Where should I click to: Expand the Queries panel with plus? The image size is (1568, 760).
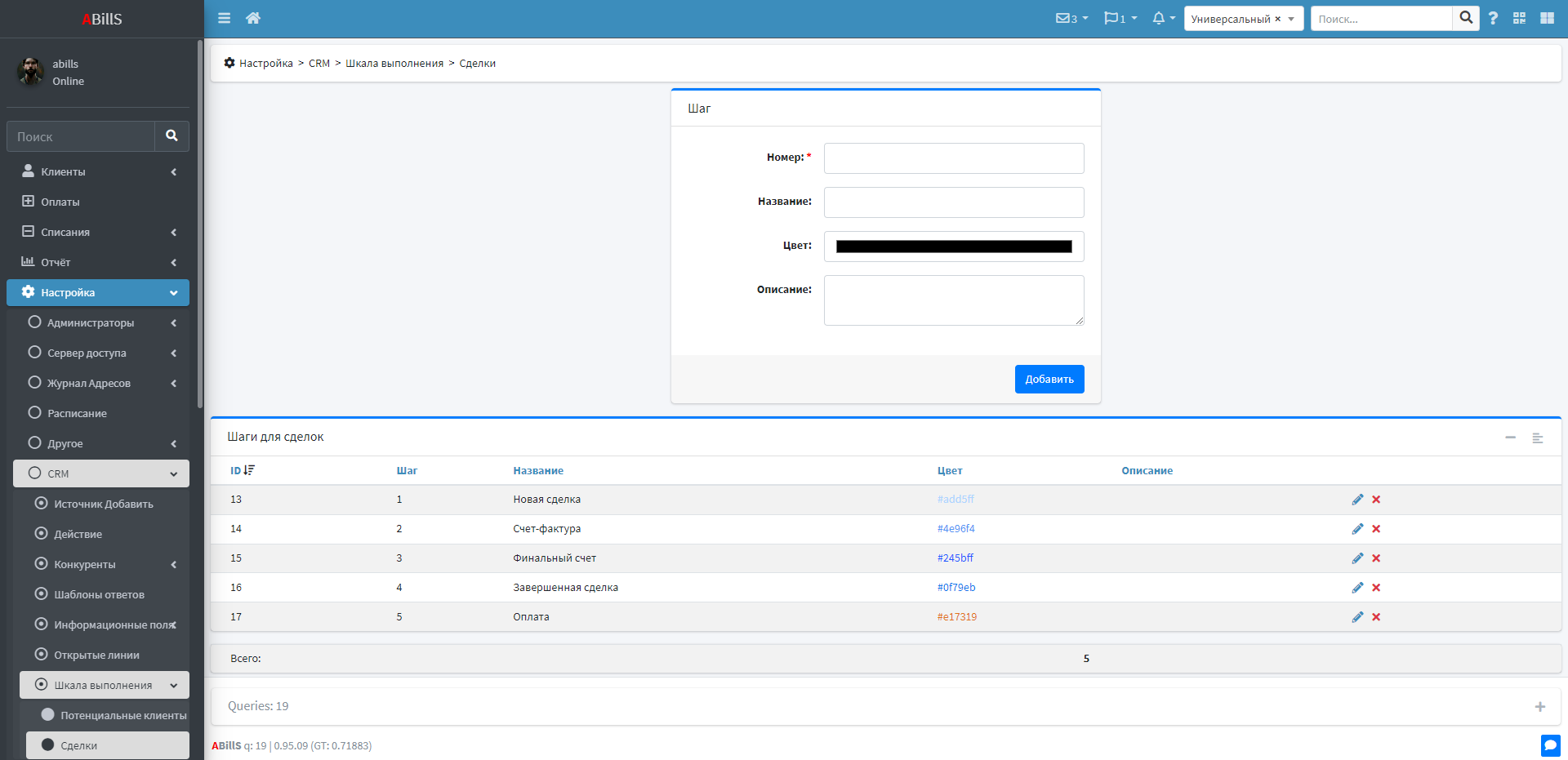(1539, 707)
